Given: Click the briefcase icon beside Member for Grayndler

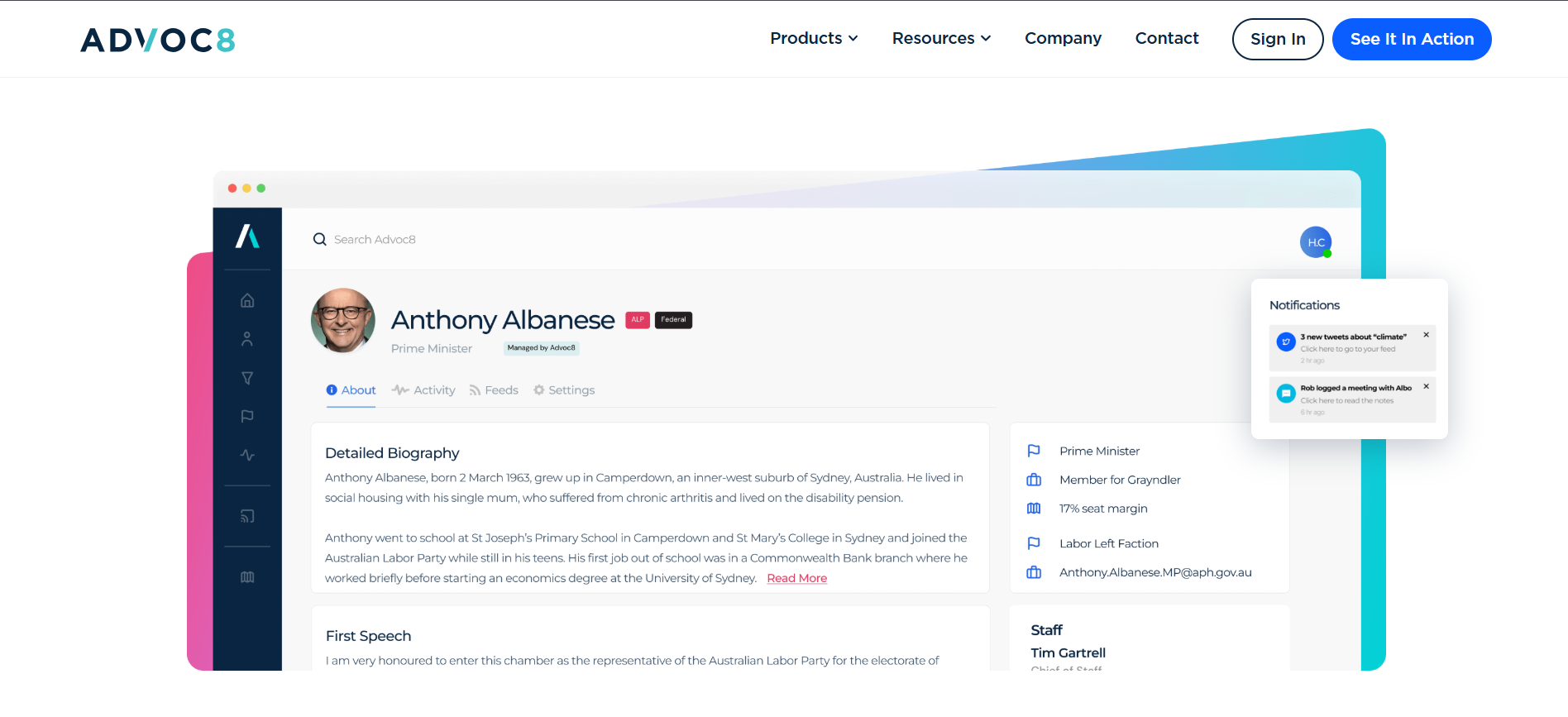Looking at the screenshot, I should click(x=1034, y=480).
